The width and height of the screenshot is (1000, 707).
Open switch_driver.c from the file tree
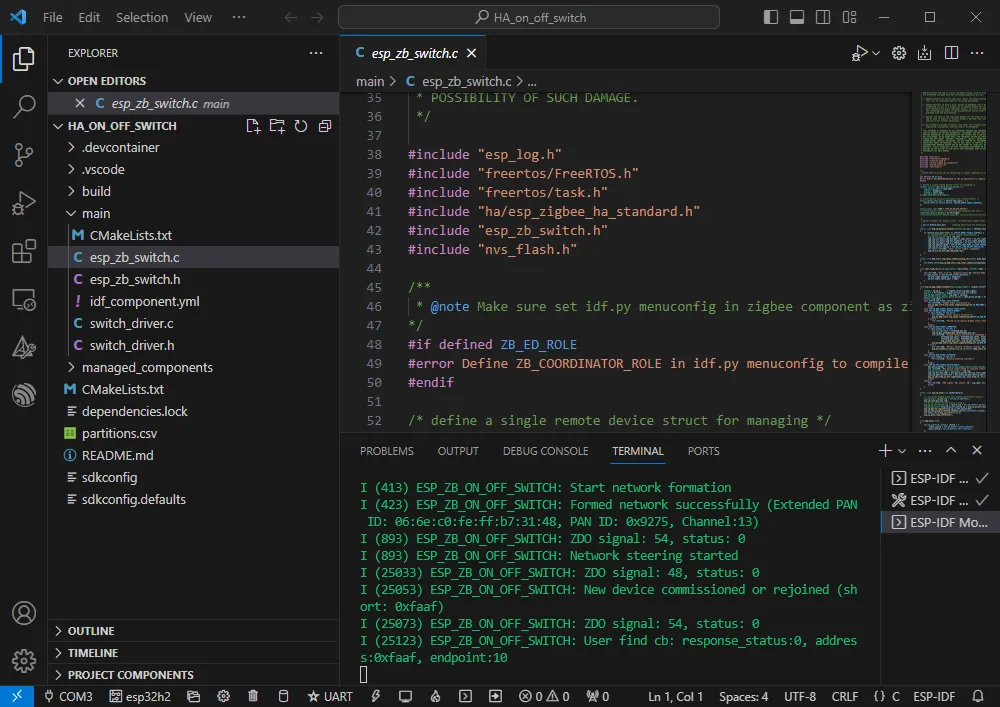coord(131,323)
